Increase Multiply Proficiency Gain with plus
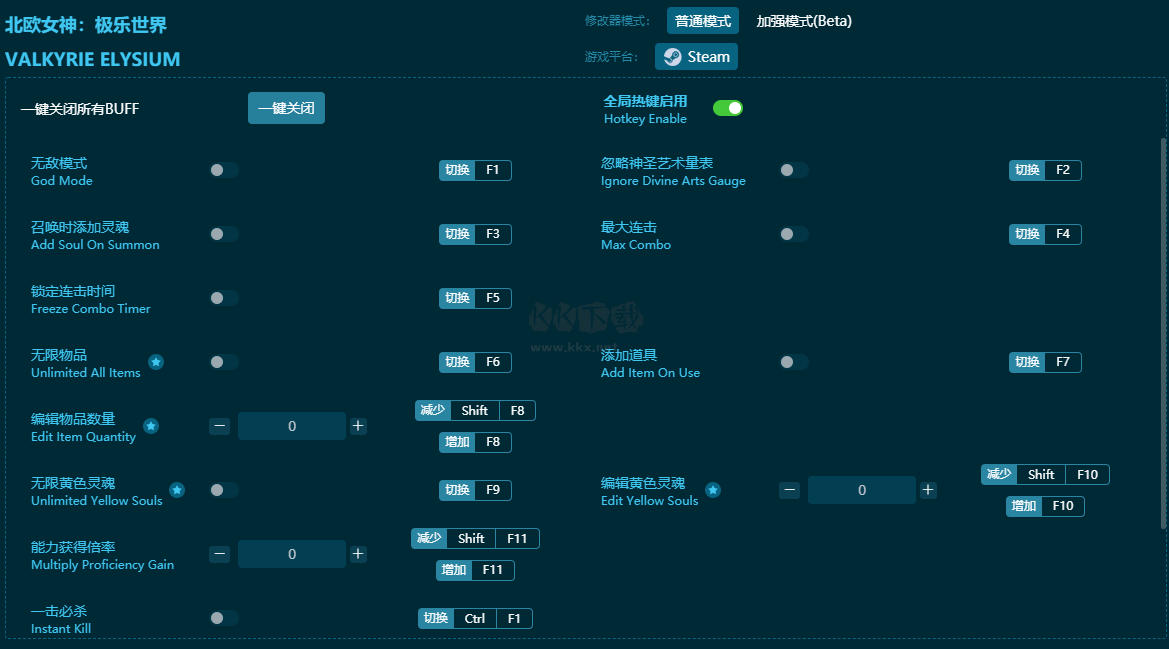 pos(358,554)
